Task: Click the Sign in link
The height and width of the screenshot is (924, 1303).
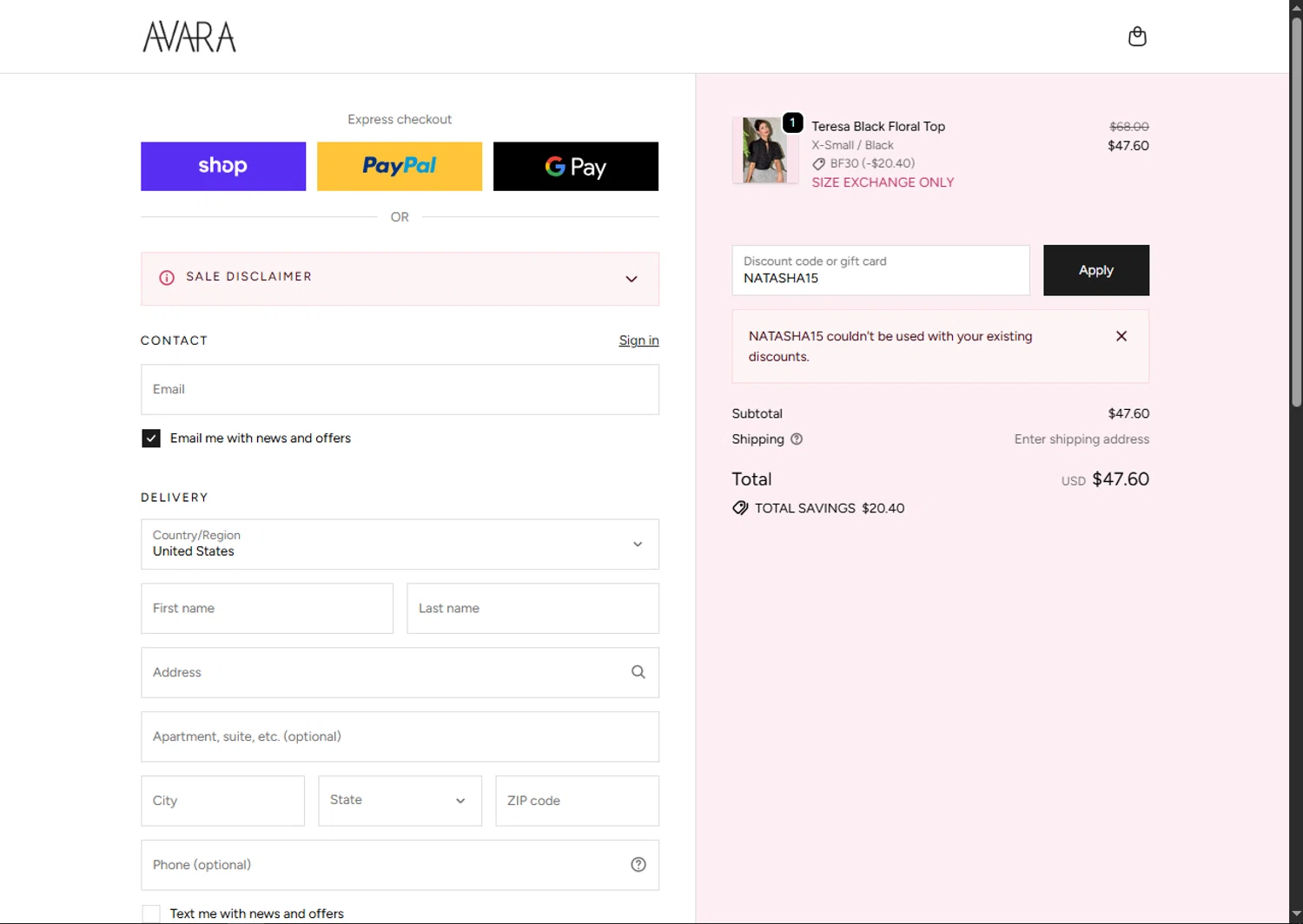Action: point(638,340)
